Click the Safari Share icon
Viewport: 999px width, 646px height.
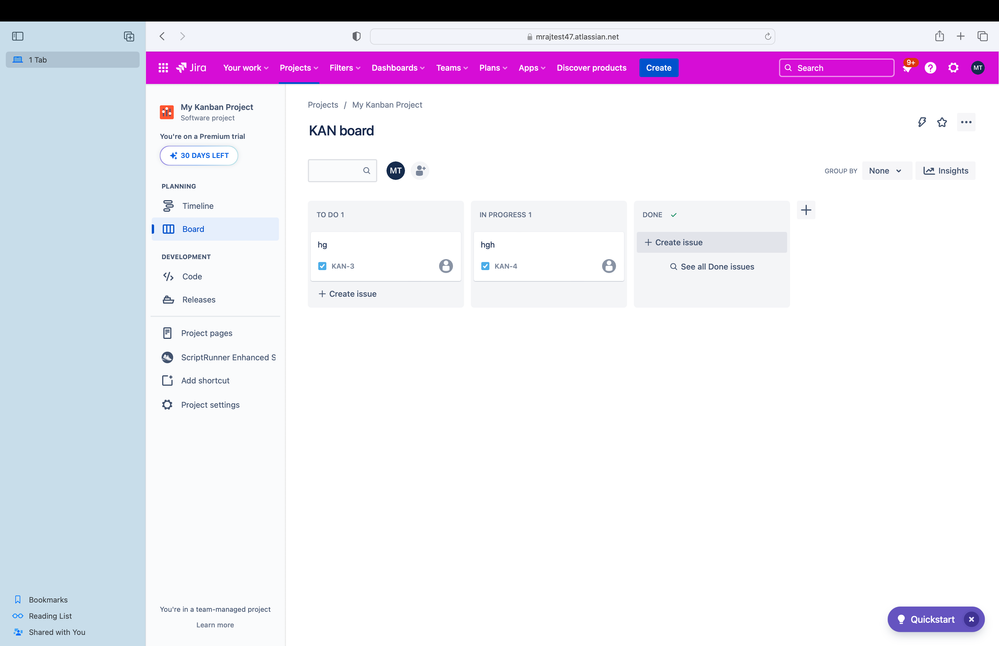tap(939, 36)
